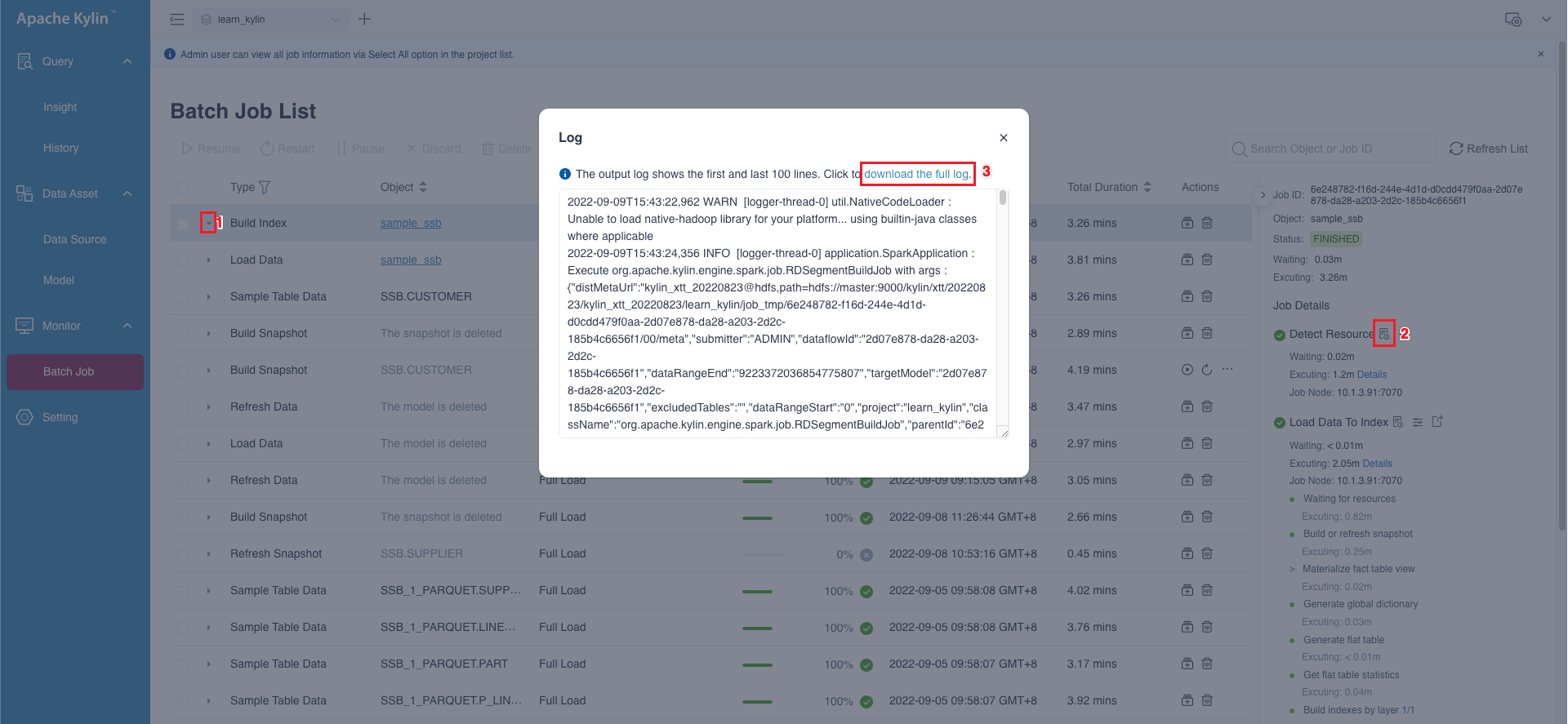Image resolution: width=1568 pixels, height=724 pixels.
Task: Check the box for the Build Index row
Action: (x=183, y=224)
